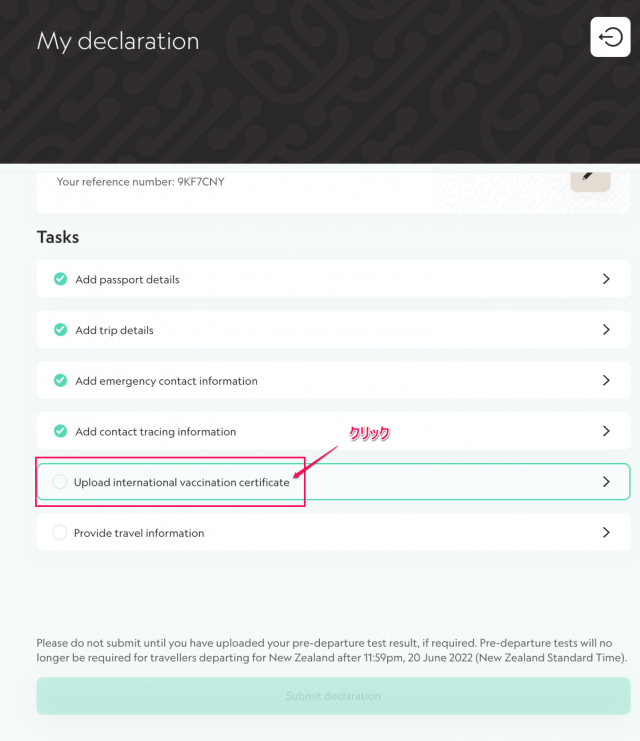Expand Add passport details with its chevron
Screen dimensions: 640x741
click(606, 279)
